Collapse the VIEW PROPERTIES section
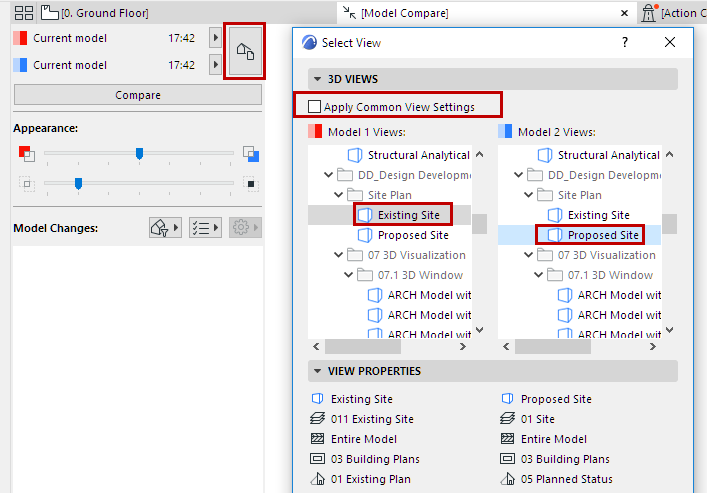 (317, 371)
